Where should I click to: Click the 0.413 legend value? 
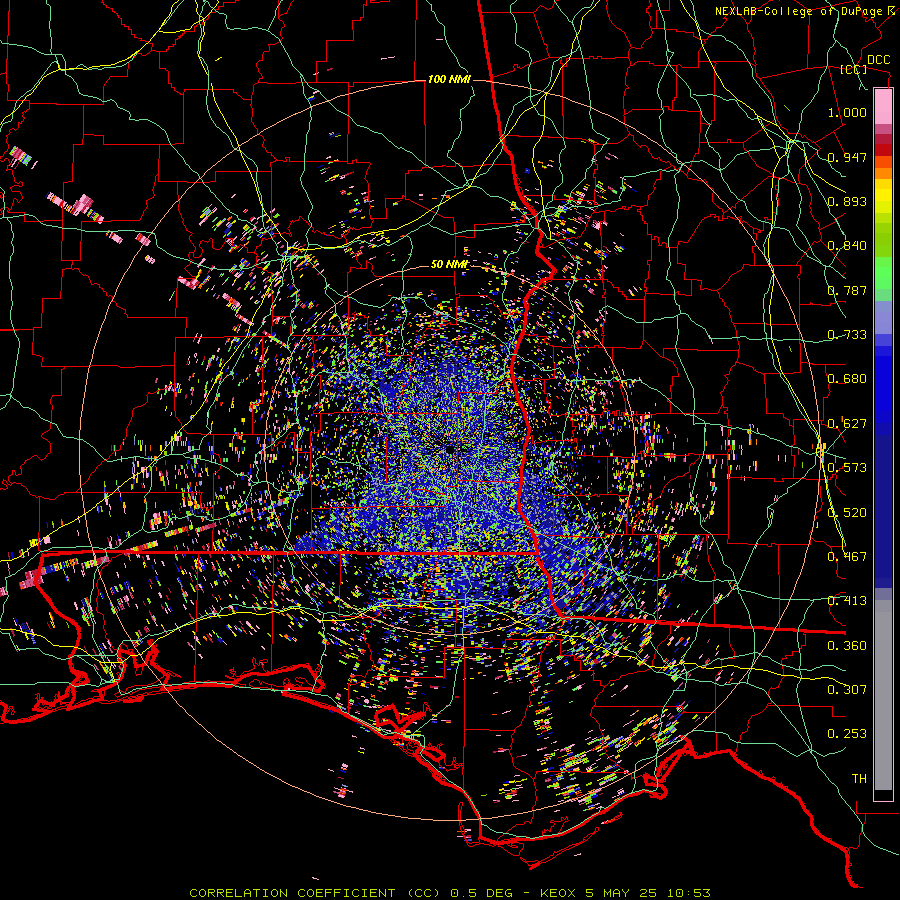coord(847,601)
